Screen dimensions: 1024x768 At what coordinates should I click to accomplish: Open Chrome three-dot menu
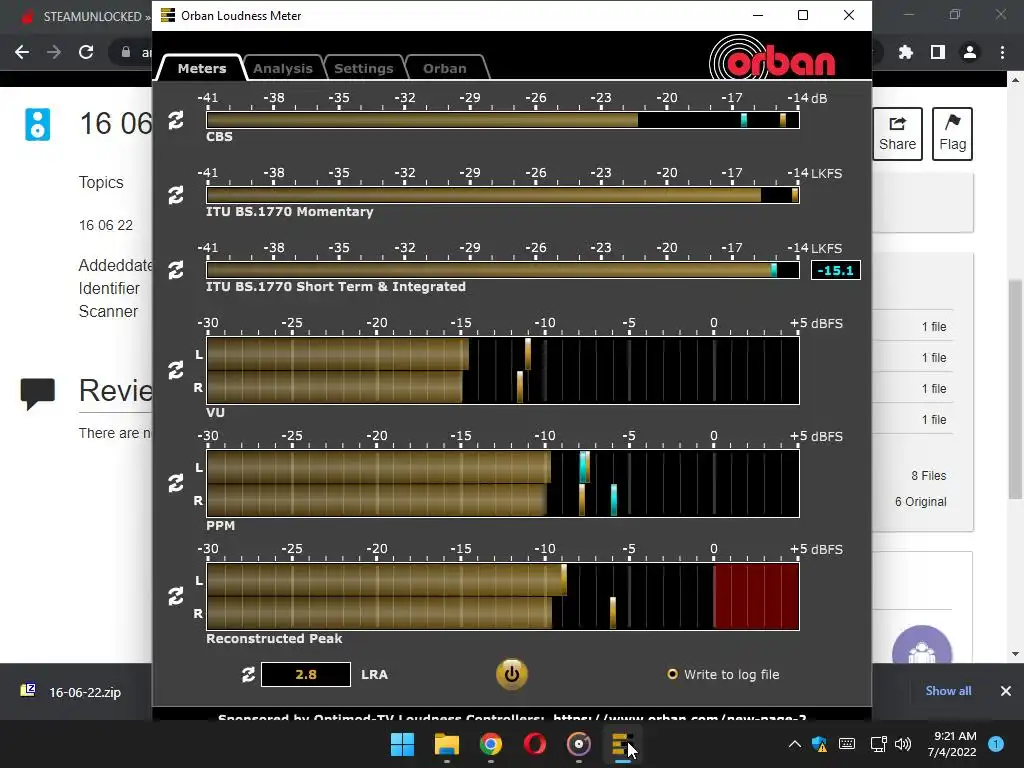click(x=1002, y=52)
